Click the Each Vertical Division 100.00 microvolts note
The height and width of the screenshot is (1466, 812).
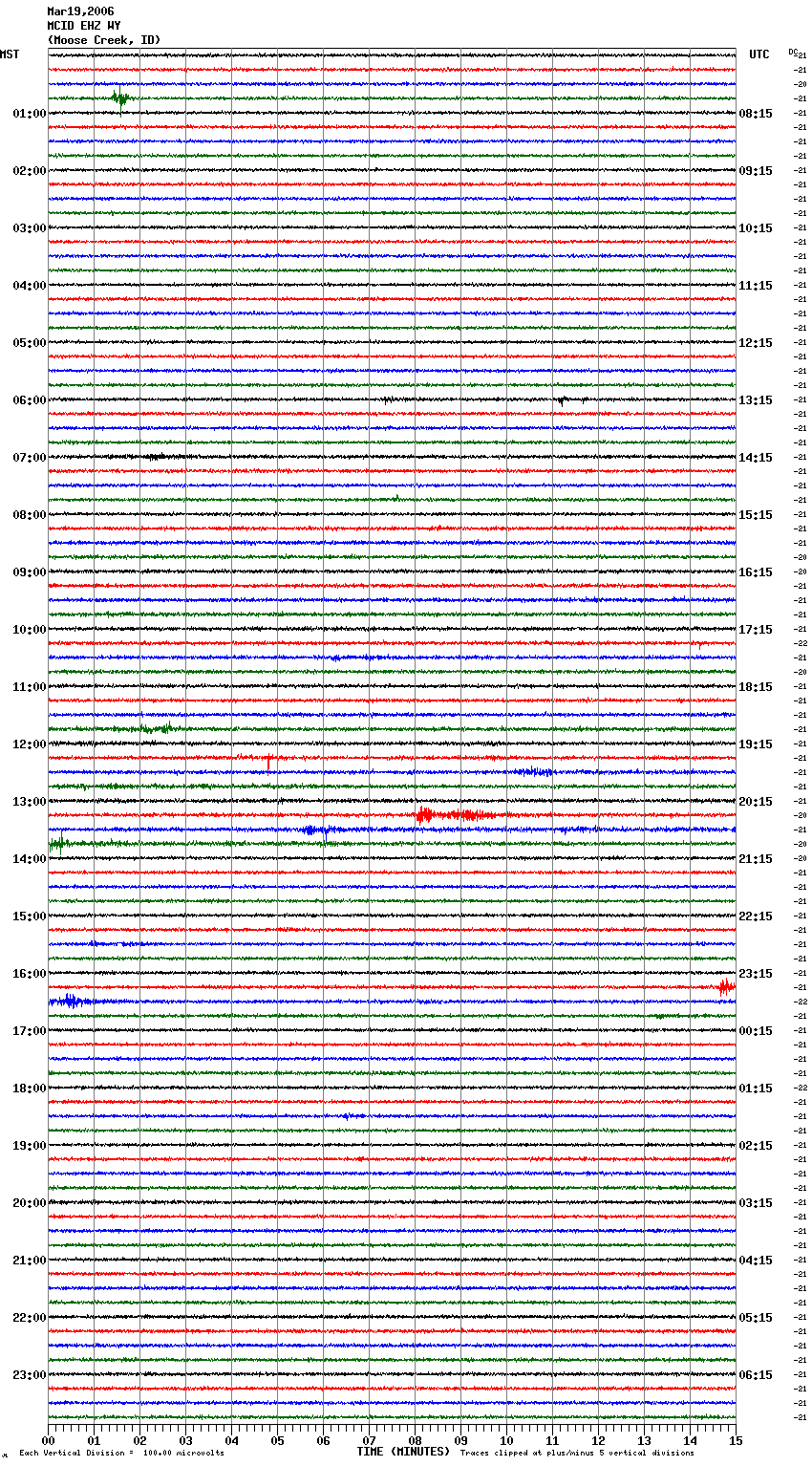tap(121, 1453)
